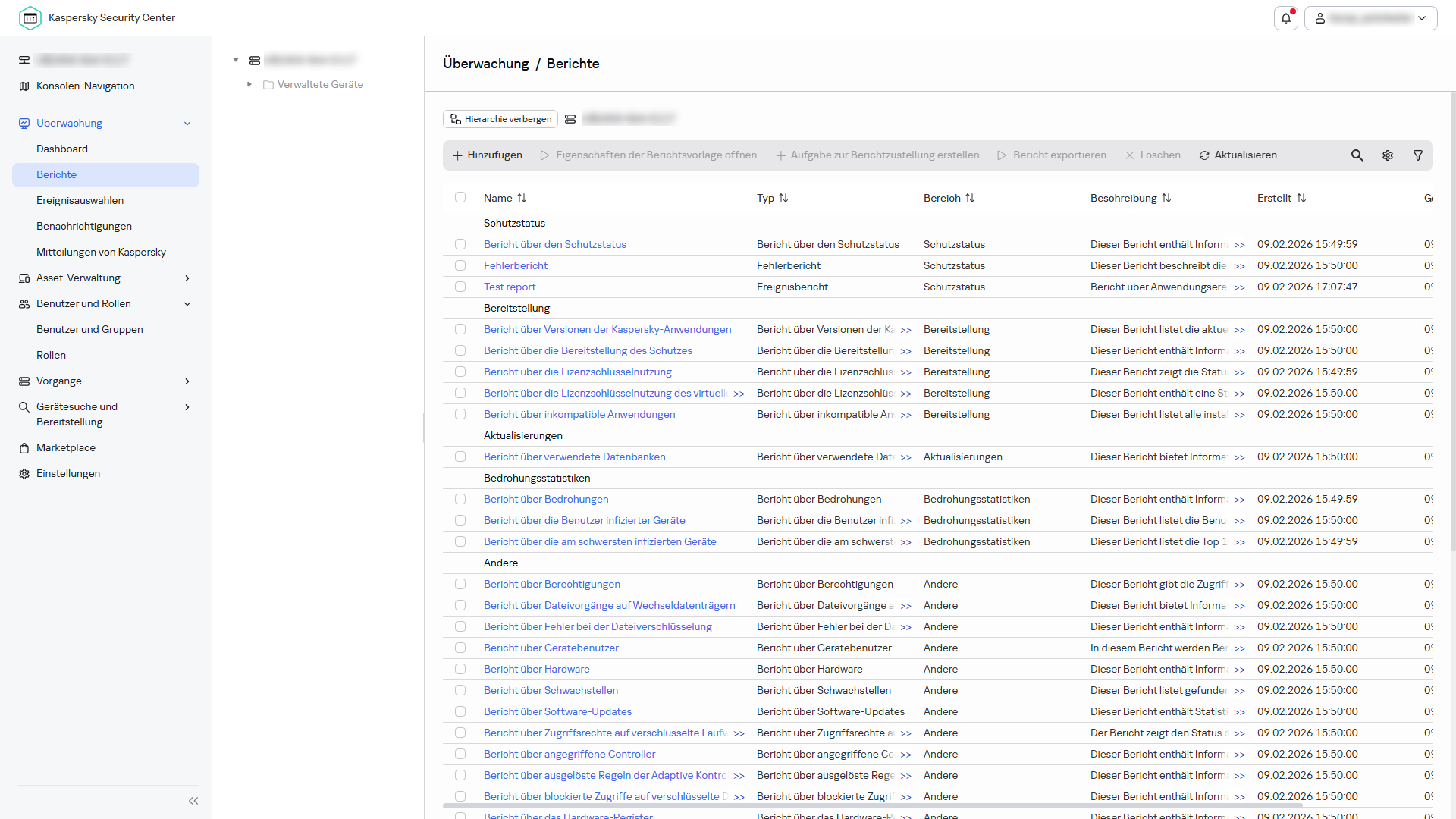
Task: Click the filter funnel icon
Action: pos(1418,155)
